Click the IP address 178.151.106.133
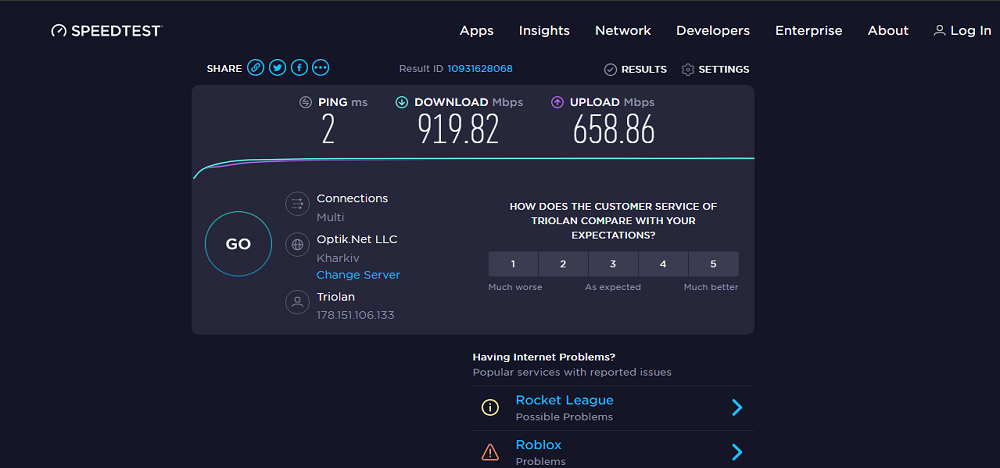 pyautogui.click(x=355, y=315)
